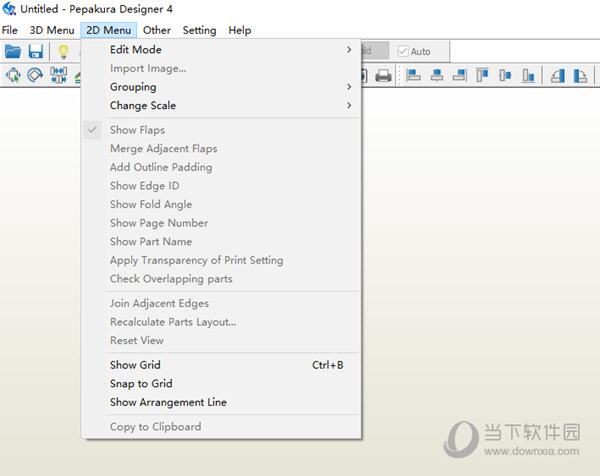Image resolution: width=600 pixels, height=476 pixels.
Task: Click the align right icon
Action: pyautogui.click(x=460, y=75)
